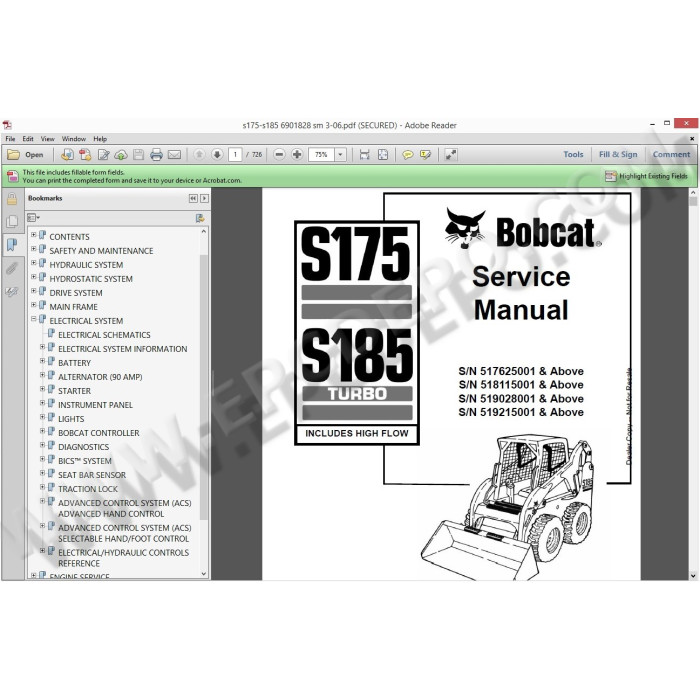Viewport: 700px width, 700px height.
Task: Click the zoom percentage field showing 75%
Action: click(321, 154)
